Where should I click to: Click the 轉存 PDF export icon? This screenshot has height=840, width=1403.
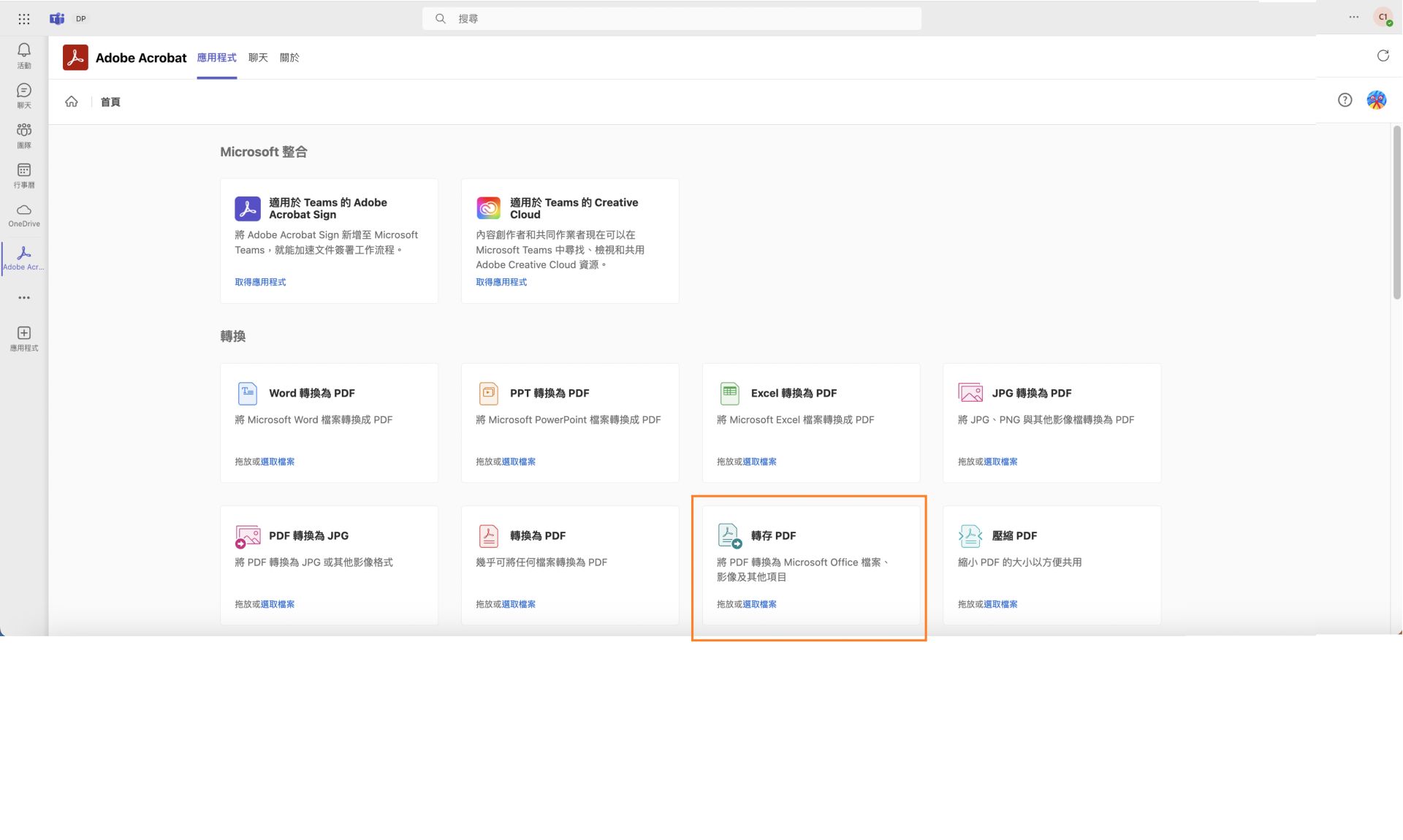click(730, 536)
